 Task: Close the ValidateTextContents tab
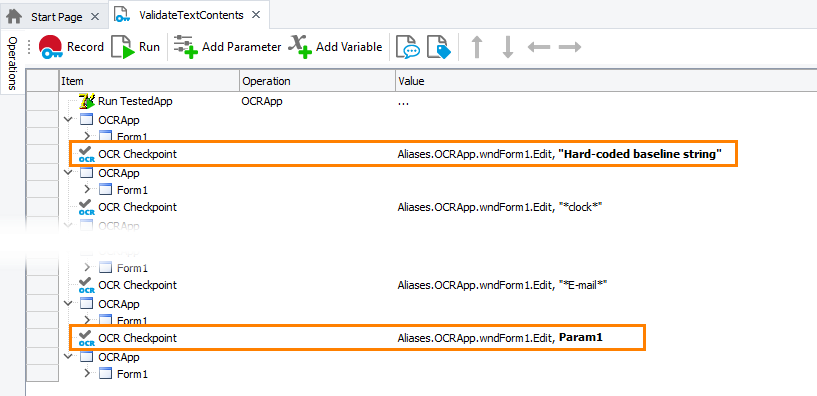click(x=255, y=15)
